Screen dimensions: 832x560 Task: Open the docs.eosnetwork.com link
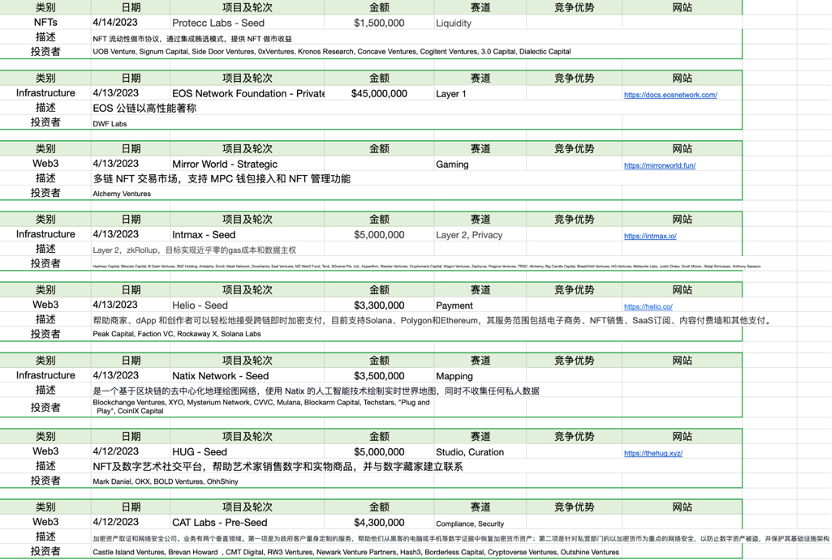coord(670,95)
